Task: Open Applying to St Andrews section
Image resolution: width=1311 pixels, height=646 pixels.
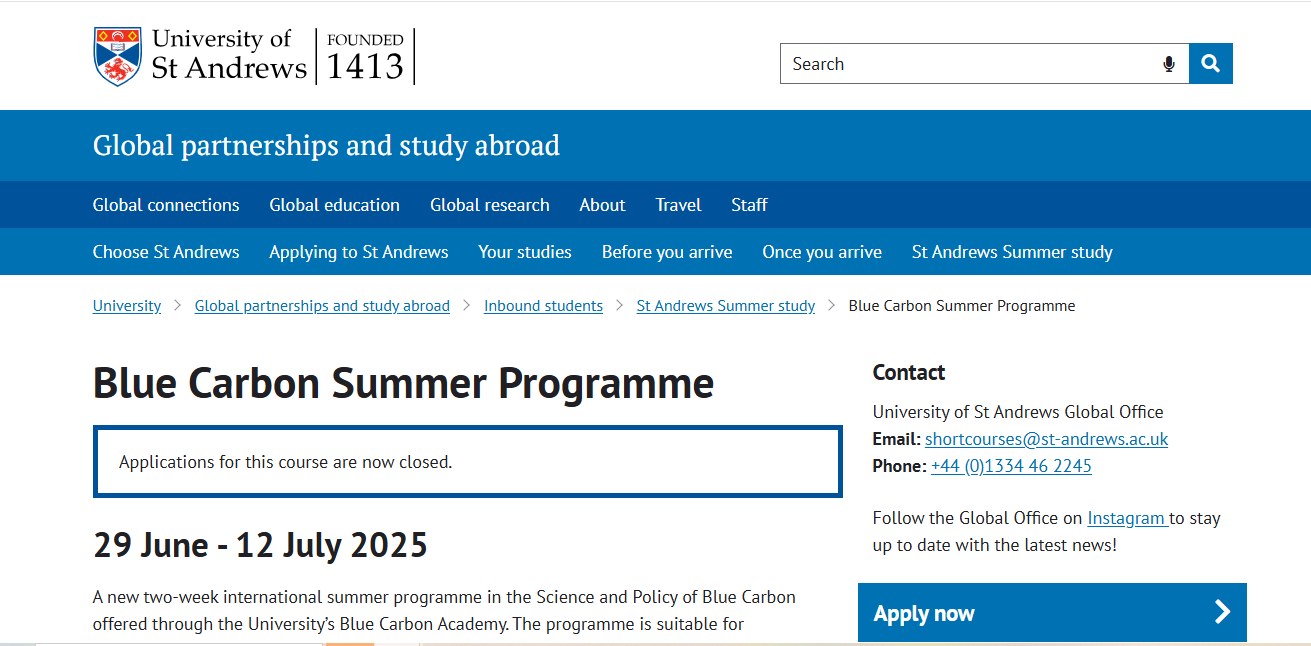Action: [359, 252]
